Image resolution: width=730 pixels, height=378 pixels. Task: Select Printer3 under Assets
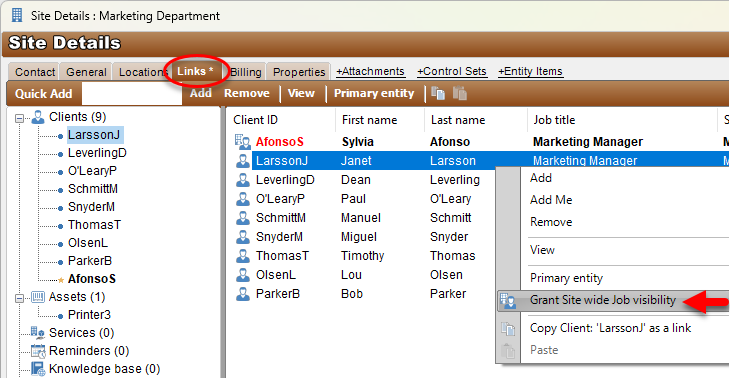89,315
